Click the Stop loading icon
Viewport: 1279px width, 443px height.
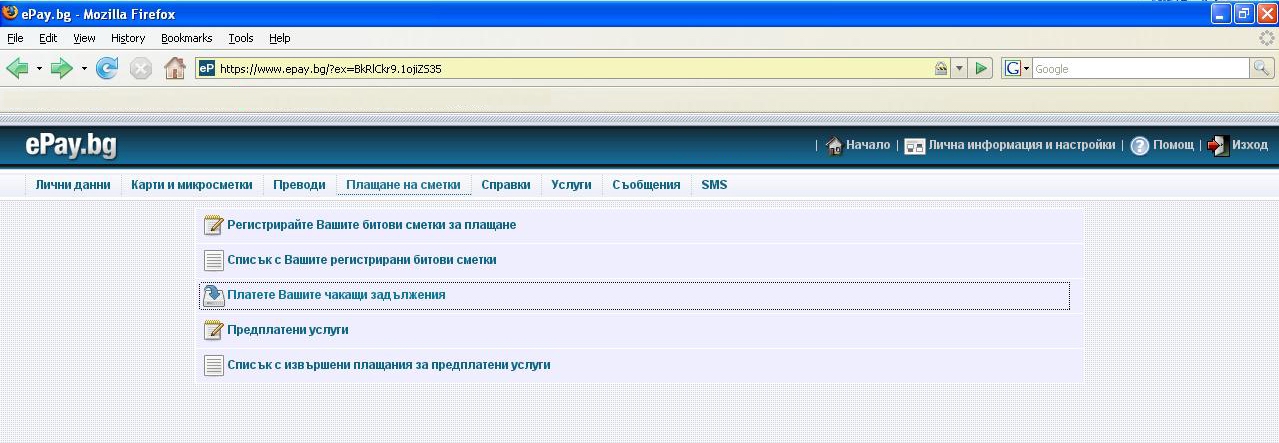141,69
